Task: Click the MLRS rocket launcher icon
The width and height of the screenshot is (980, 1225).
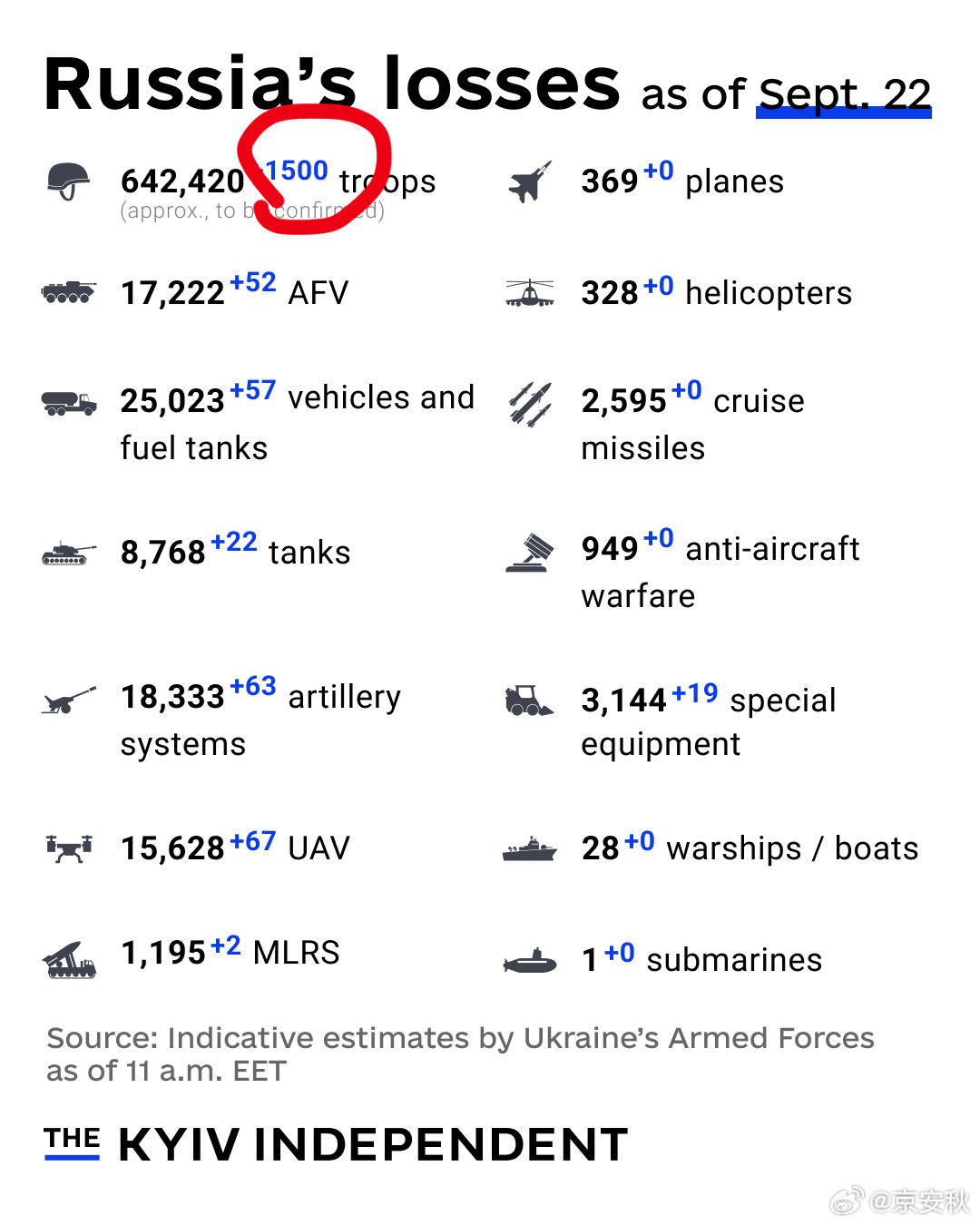Action: [69, 960]
